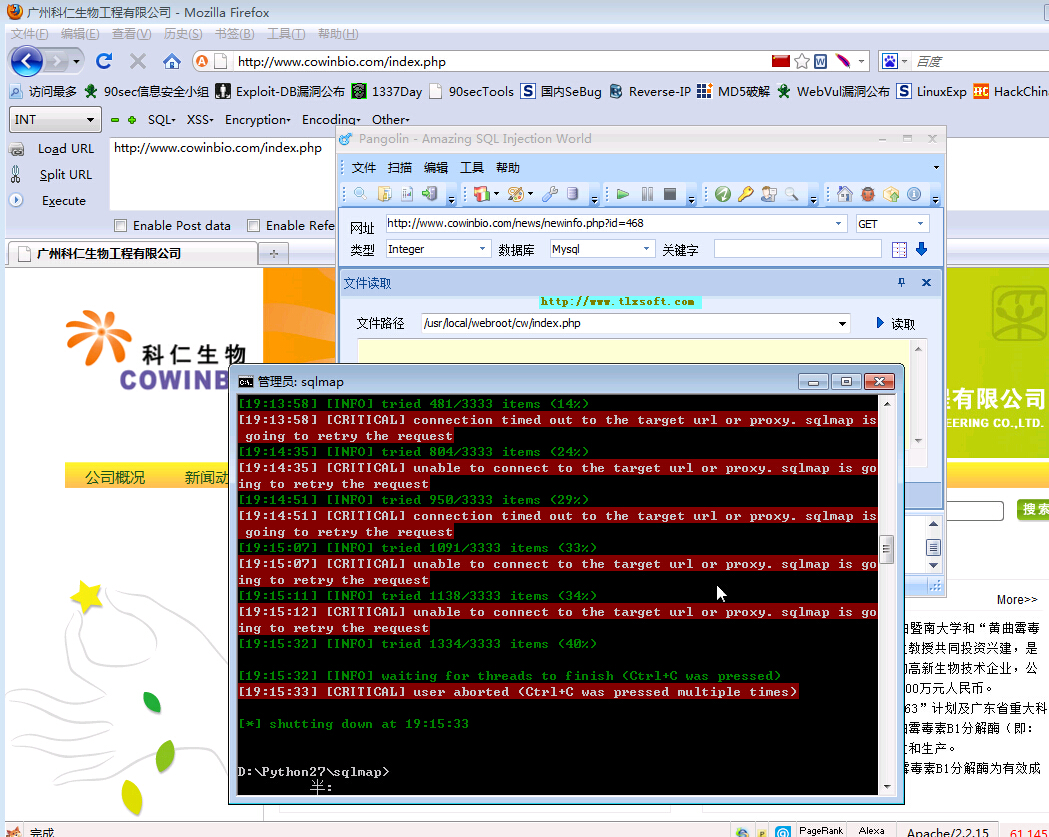
Task: Open Pangolin 工具 menu
Action: (472, 167)
